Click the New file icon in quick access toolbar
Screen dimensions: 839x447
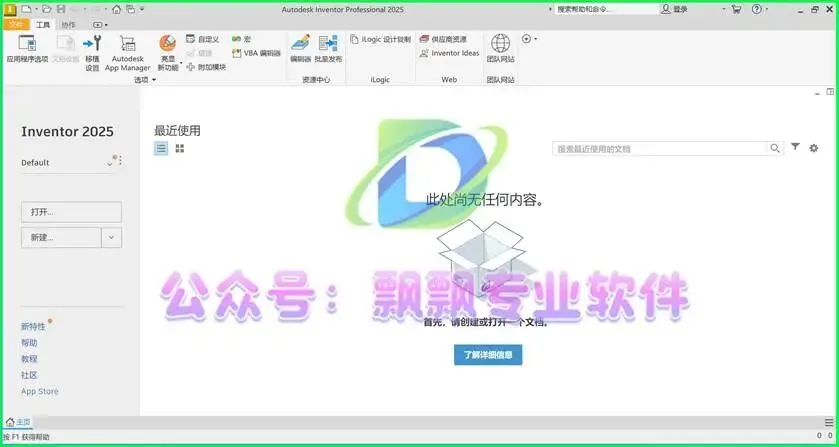tap(26, 9)
